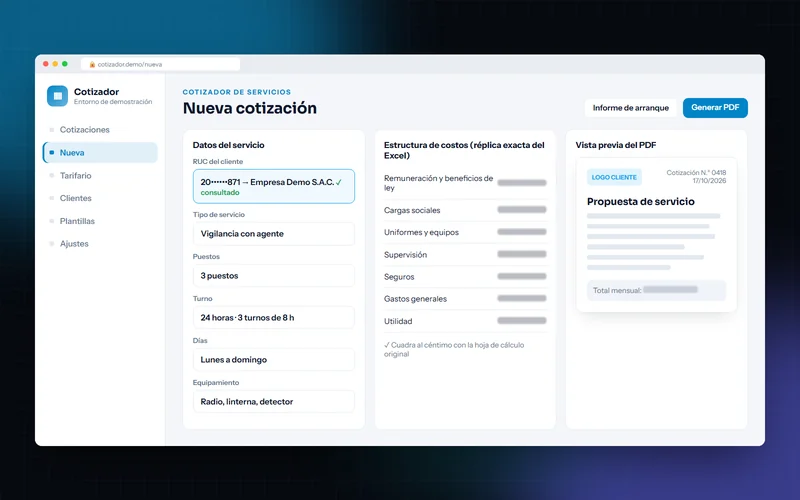Click the RUC del cliente field

(273, 186)
